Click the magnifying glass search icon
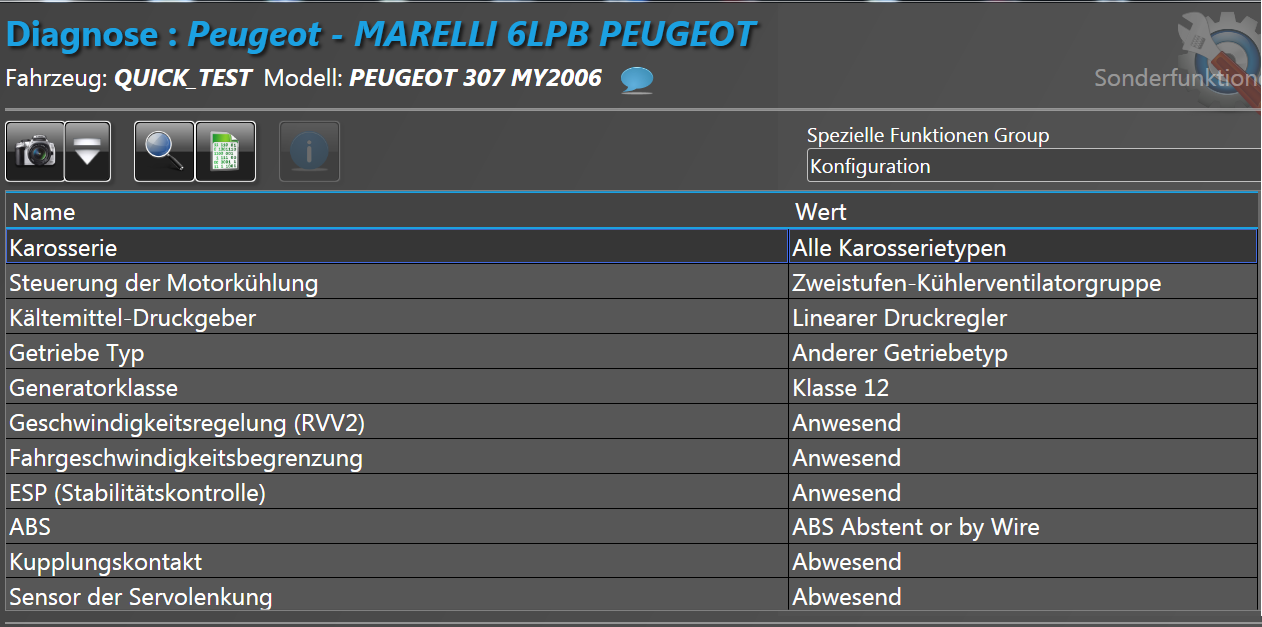Viewport: 1262px width, 627px height. 164,152
